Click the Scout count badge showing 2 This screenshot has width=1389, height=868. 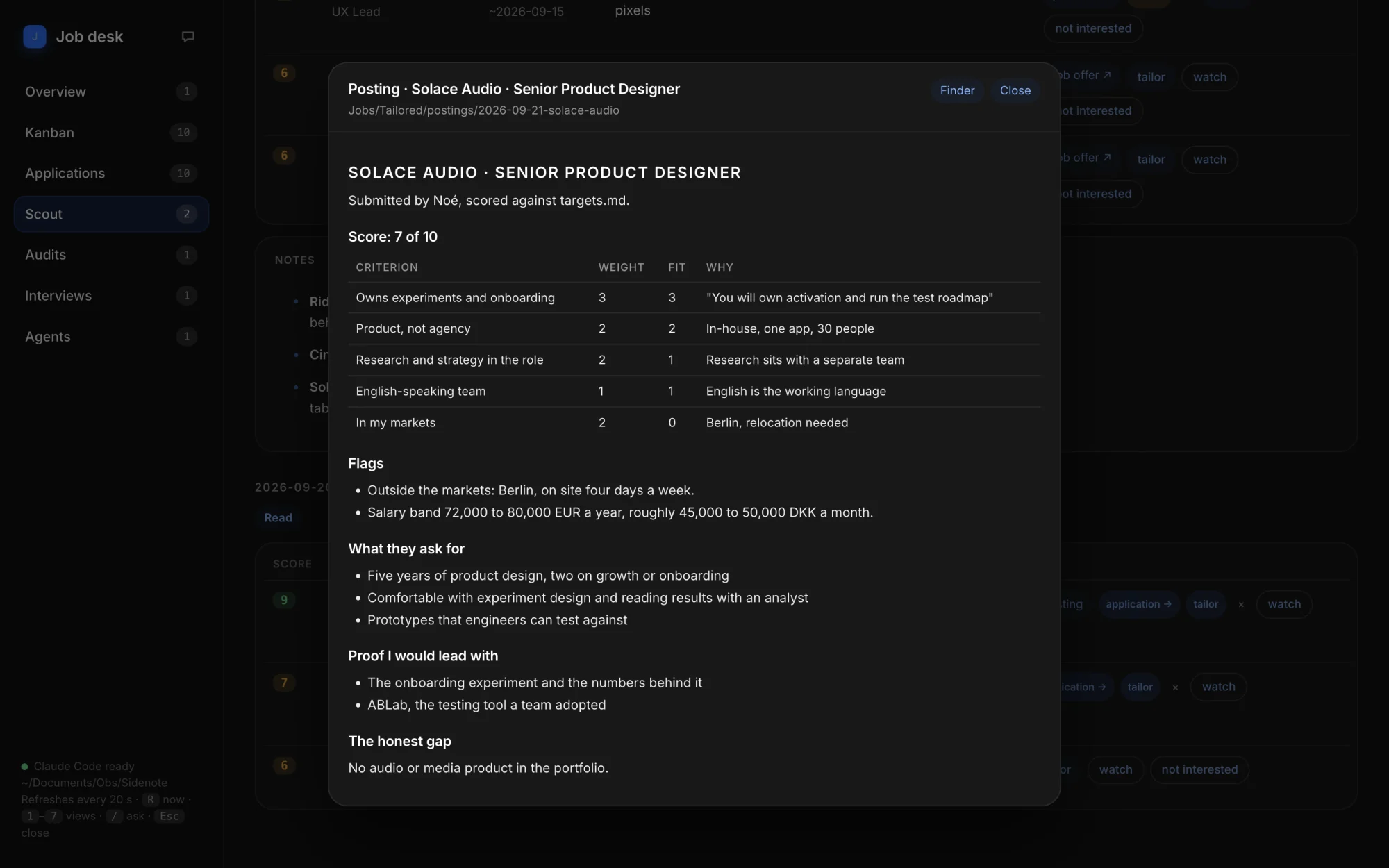tap(186, 214)
